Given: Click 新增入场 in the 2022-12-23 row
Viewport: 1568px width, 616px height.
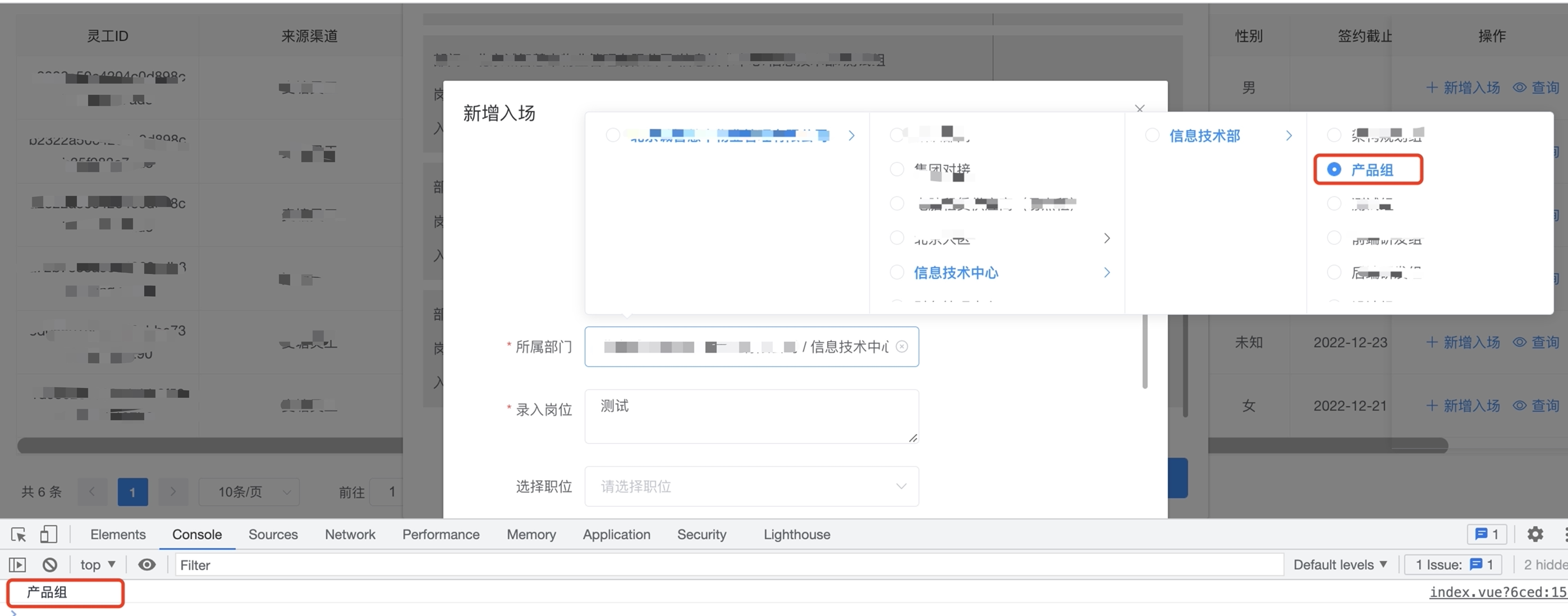Looking at the screenshot, I should tap(1463, 343).
